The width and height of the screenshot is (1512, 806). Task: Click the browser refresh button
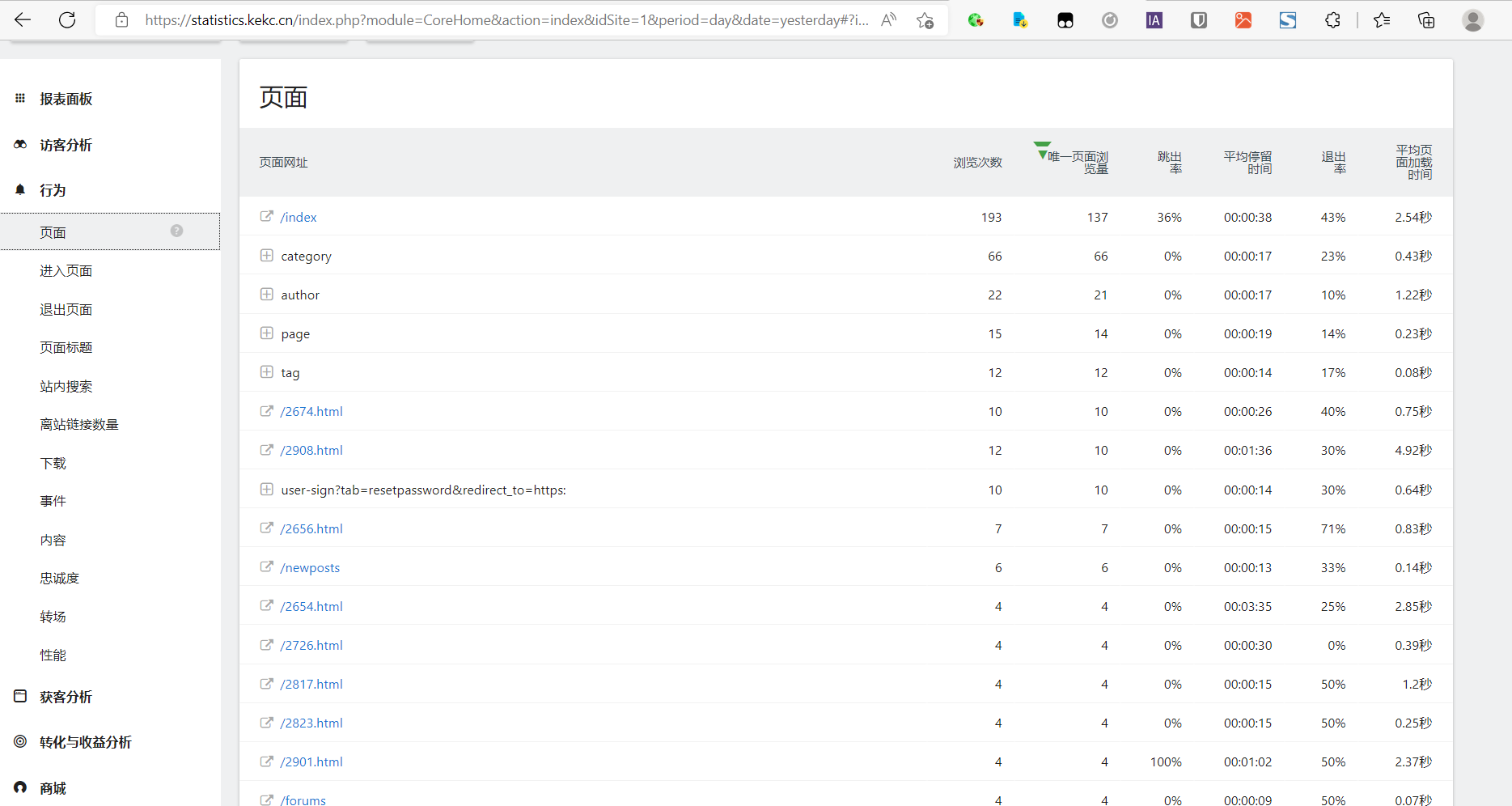point(67,20)
